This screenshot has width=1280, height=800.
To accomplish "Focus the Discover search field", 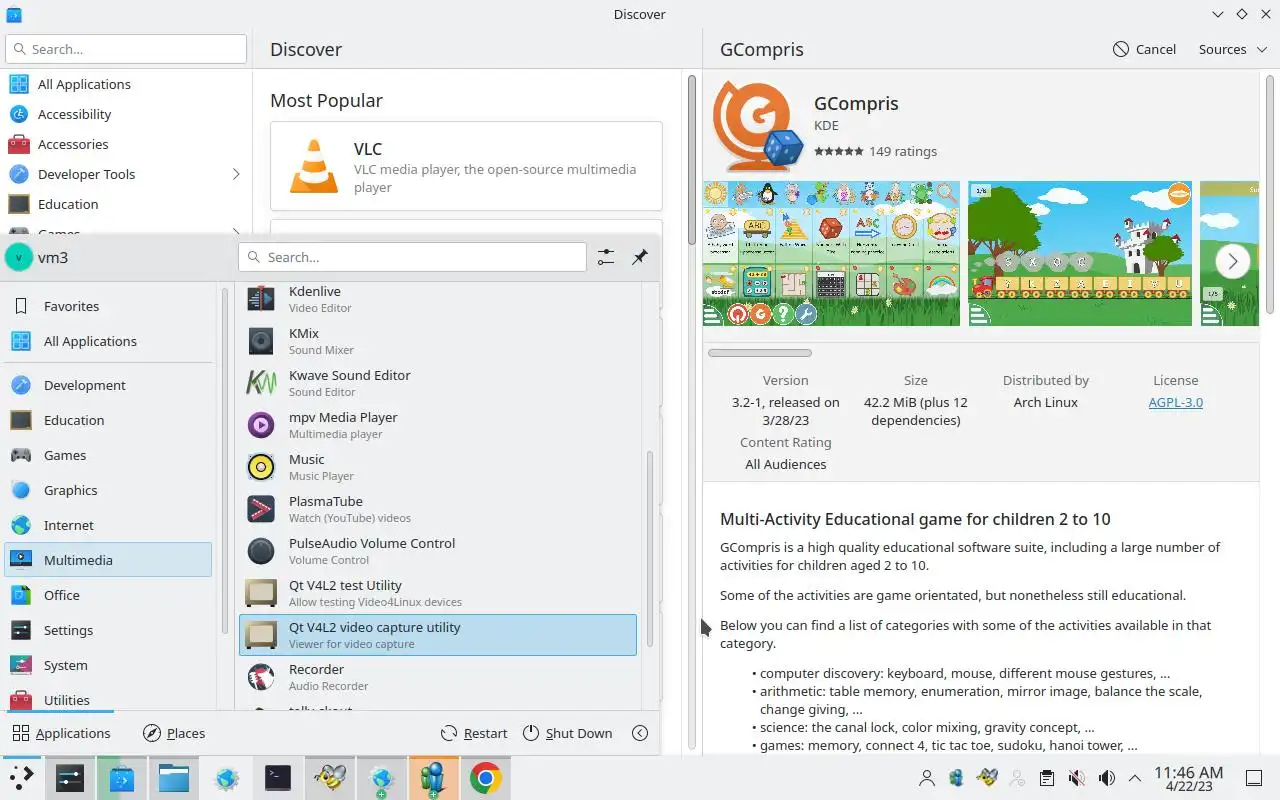I will tap(126, 49).
